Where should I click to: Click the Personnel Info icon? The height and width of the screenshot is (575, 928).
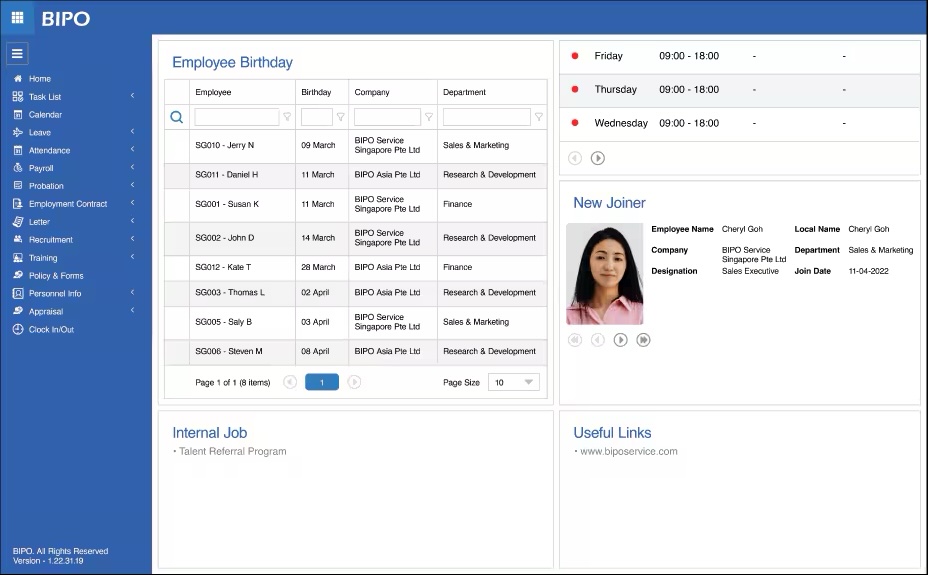18,293
